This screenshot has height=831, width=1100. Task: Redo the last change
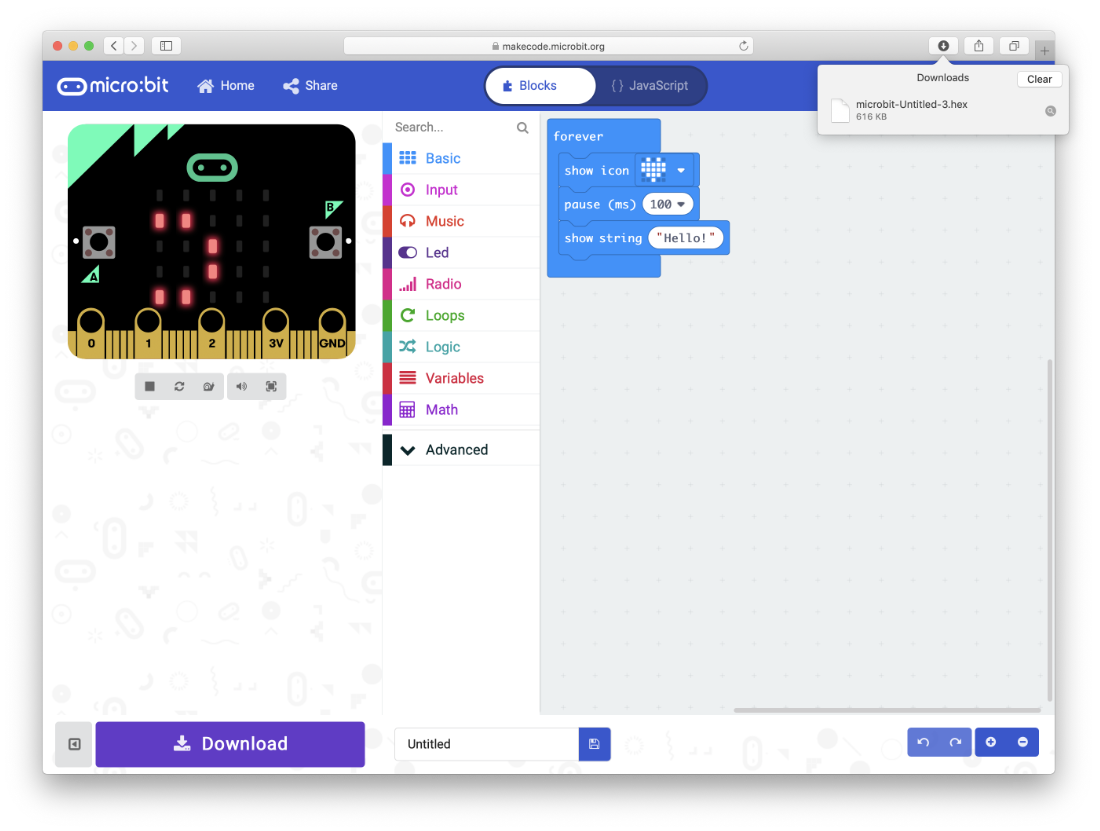(x=955, y=743)
